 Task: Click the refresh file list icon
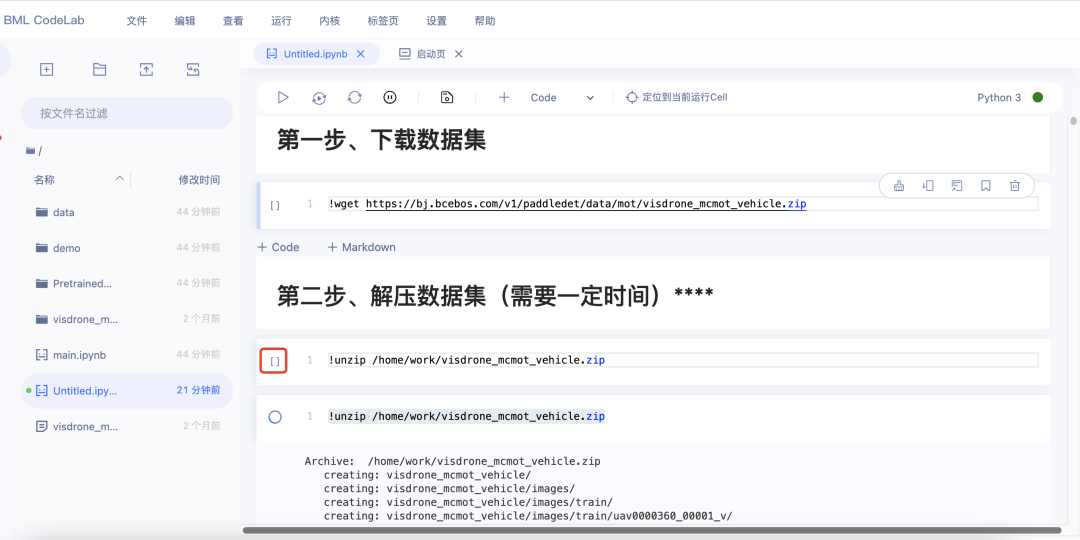193,69
